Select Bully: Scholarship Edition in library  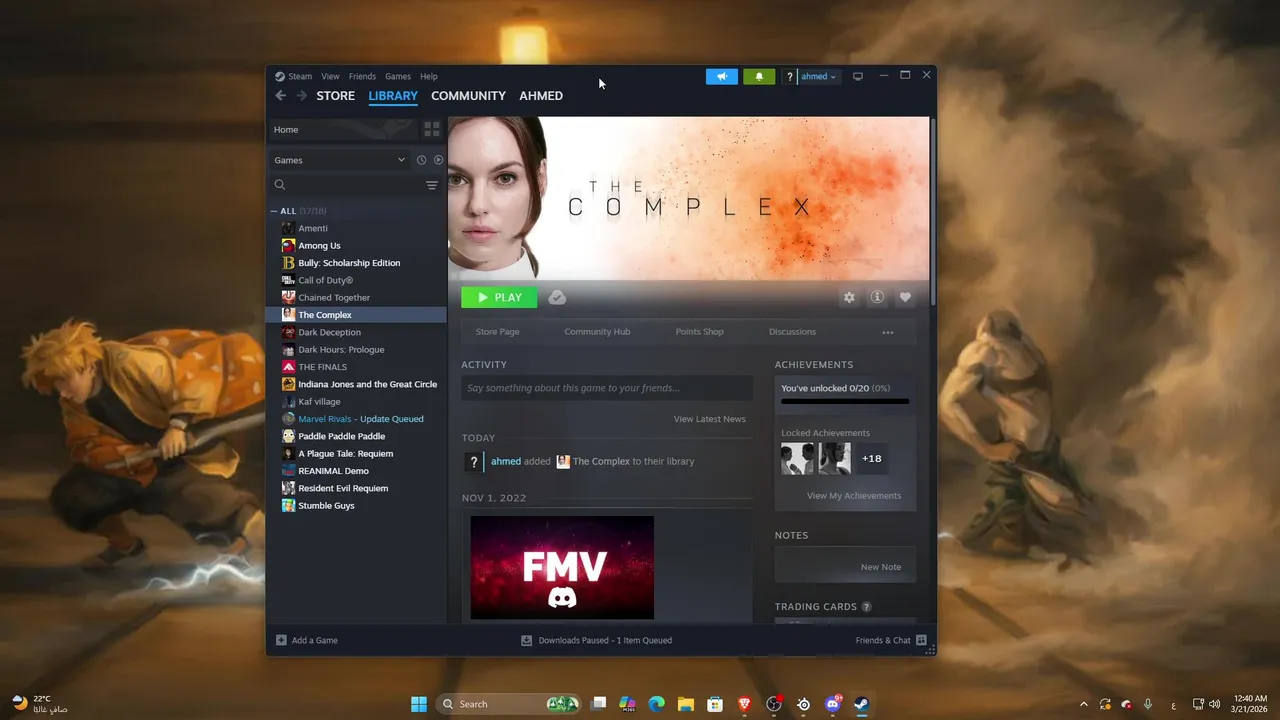click(x=349, y=263)
